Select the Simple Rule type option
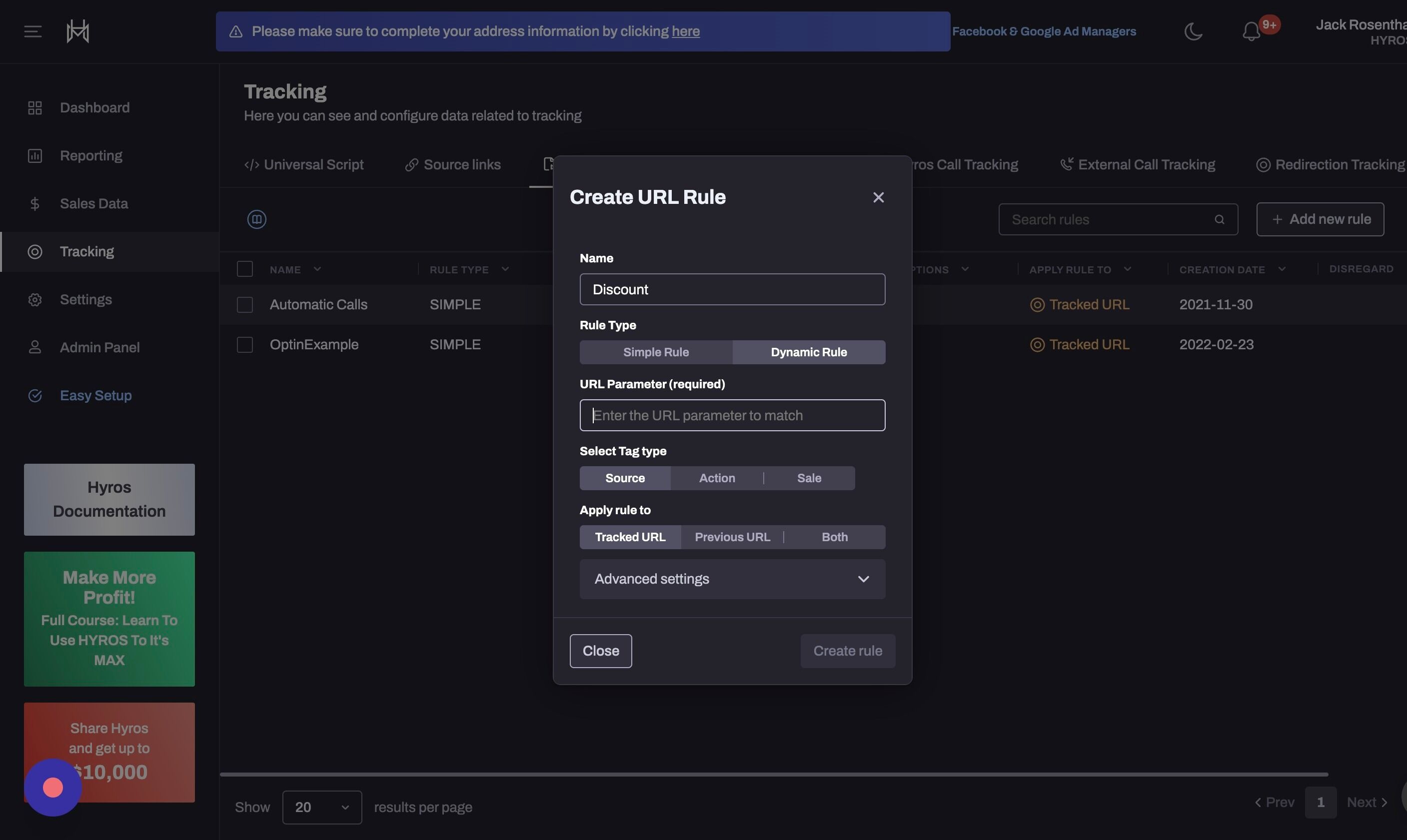The width and height of the screenshot is (1407, 840). [656, 352]
